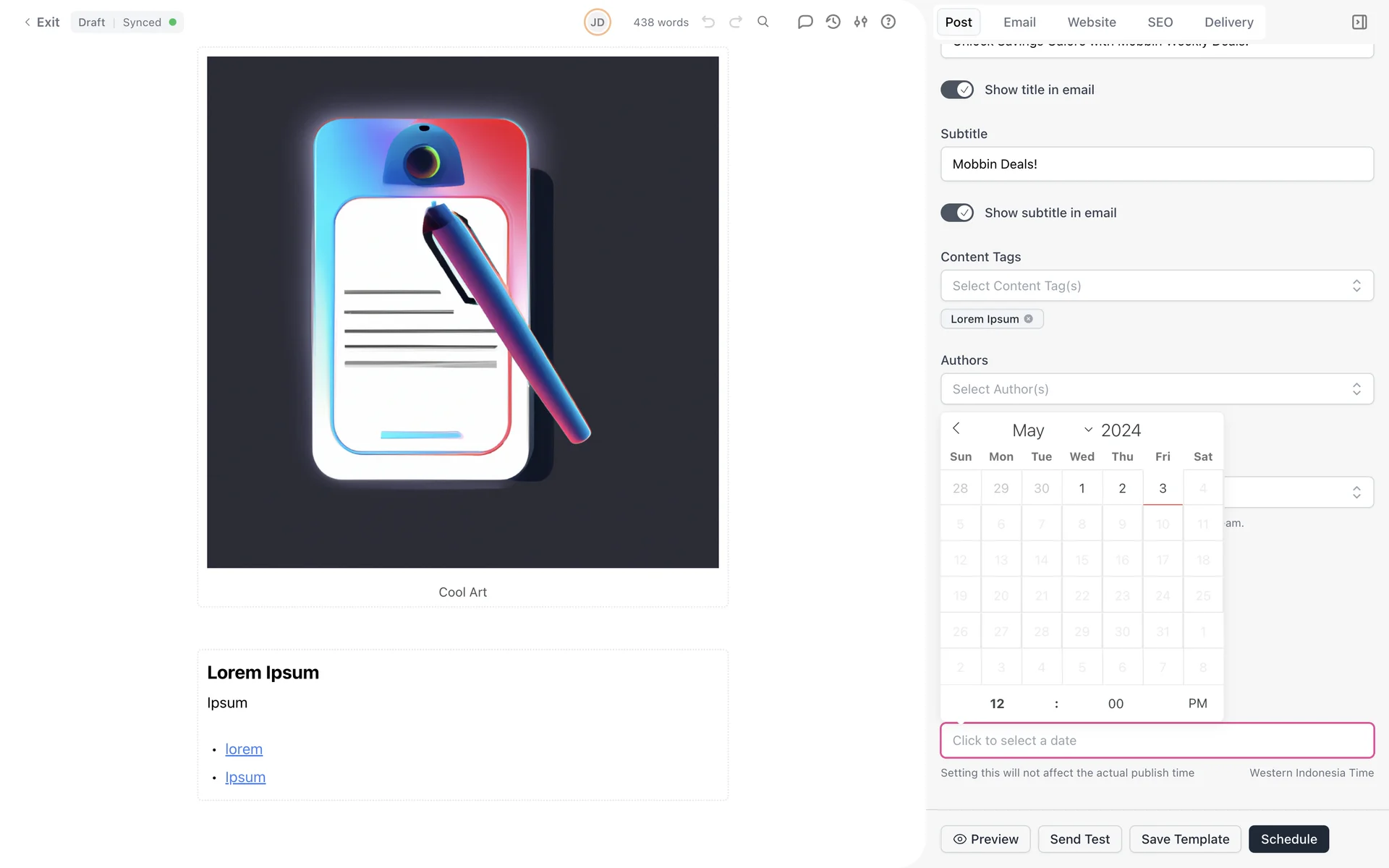1389x868 pixels.
Task: Disable Show subtitle in email switch
Action: pyautogui.click(x=957, y=213)
